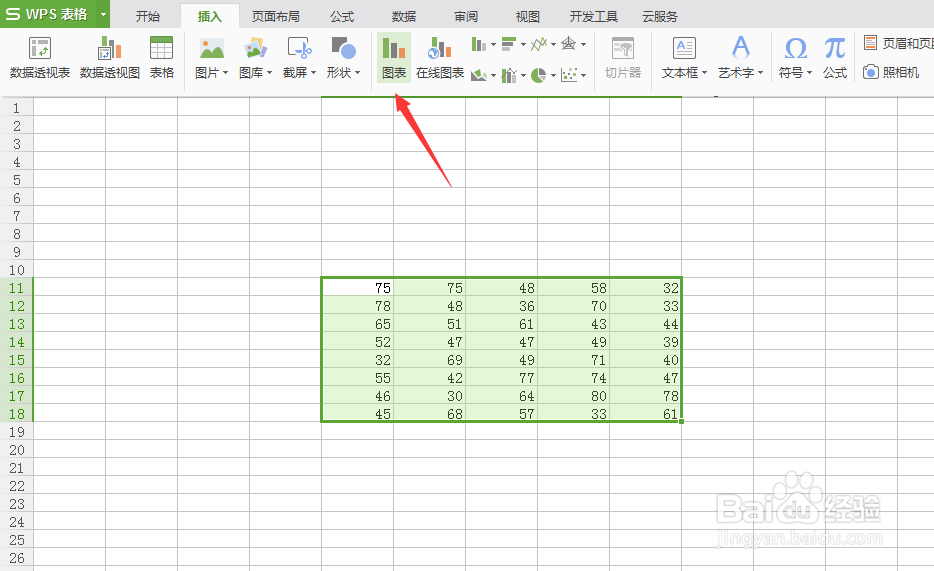Select the cell with 51 in row 13
This screenshot has width=934, height=571.
tap(429, 323)
